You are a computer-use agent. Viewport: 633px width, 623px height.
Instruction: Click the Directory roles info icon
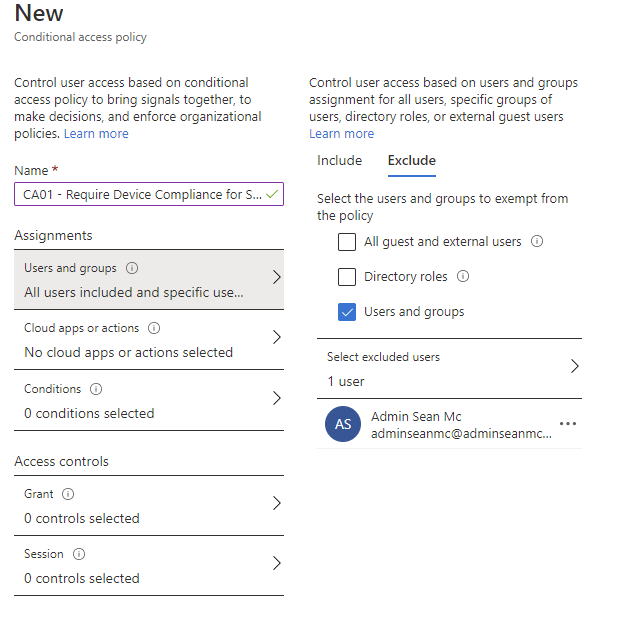click(463, 277)
